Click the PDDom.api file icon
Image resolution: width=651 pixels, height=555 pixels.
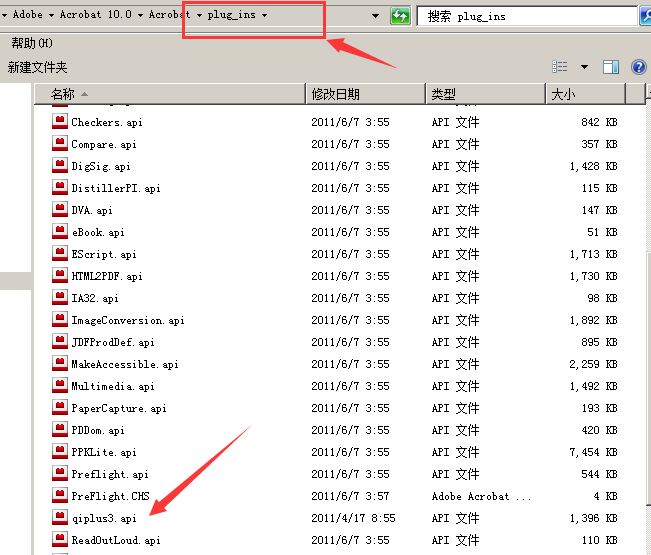coord(60,430)
